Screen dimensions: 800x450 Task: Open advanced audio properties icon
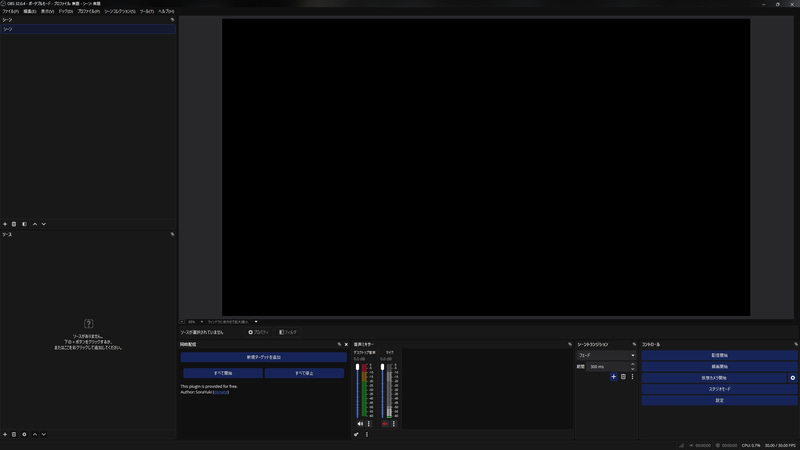[x=356, y=434]
